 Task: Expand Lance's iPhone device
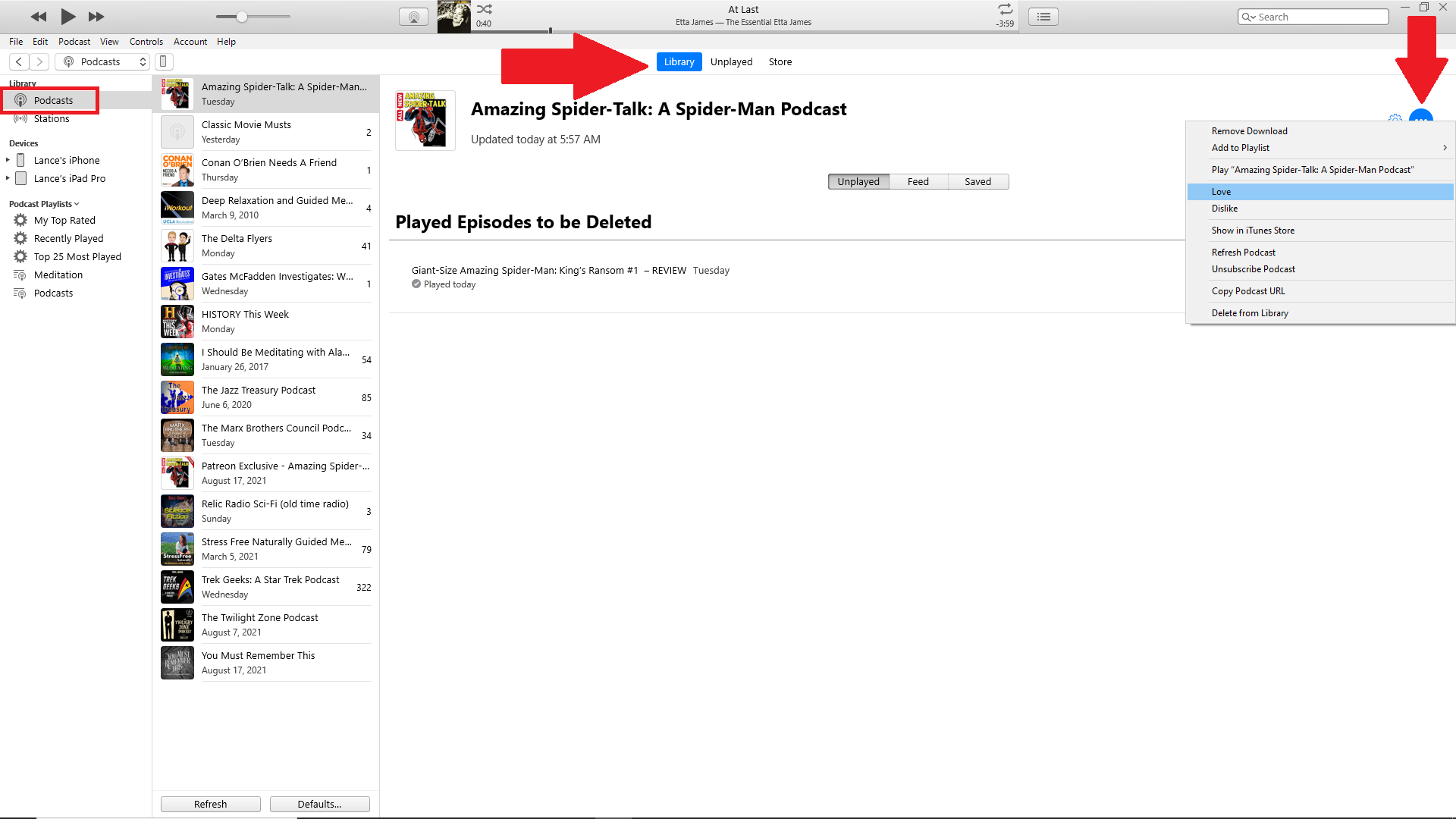8,160
